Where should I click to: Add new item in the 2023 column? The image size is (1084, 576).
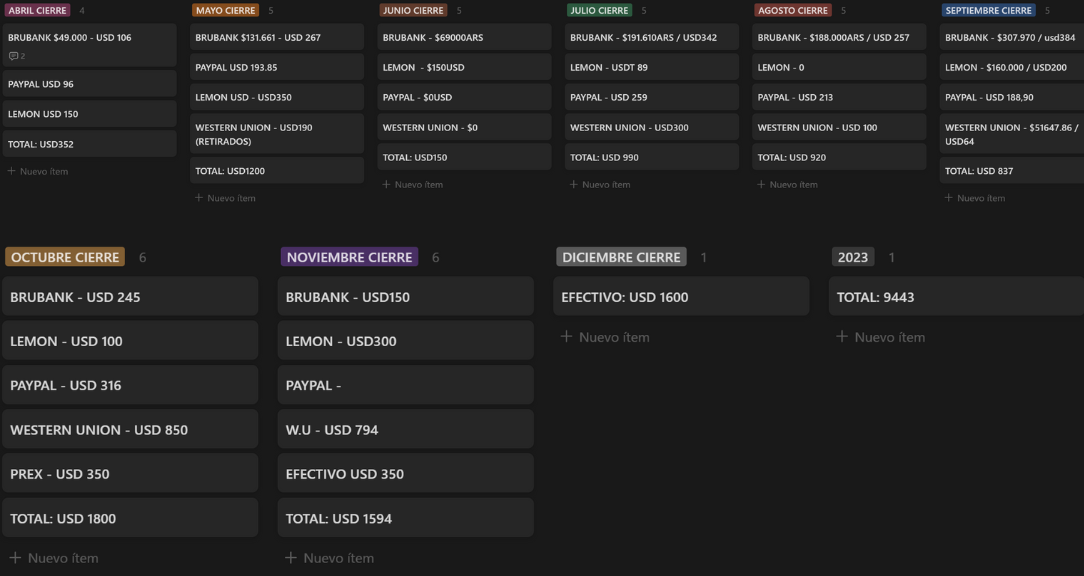[x=881, y=337]
